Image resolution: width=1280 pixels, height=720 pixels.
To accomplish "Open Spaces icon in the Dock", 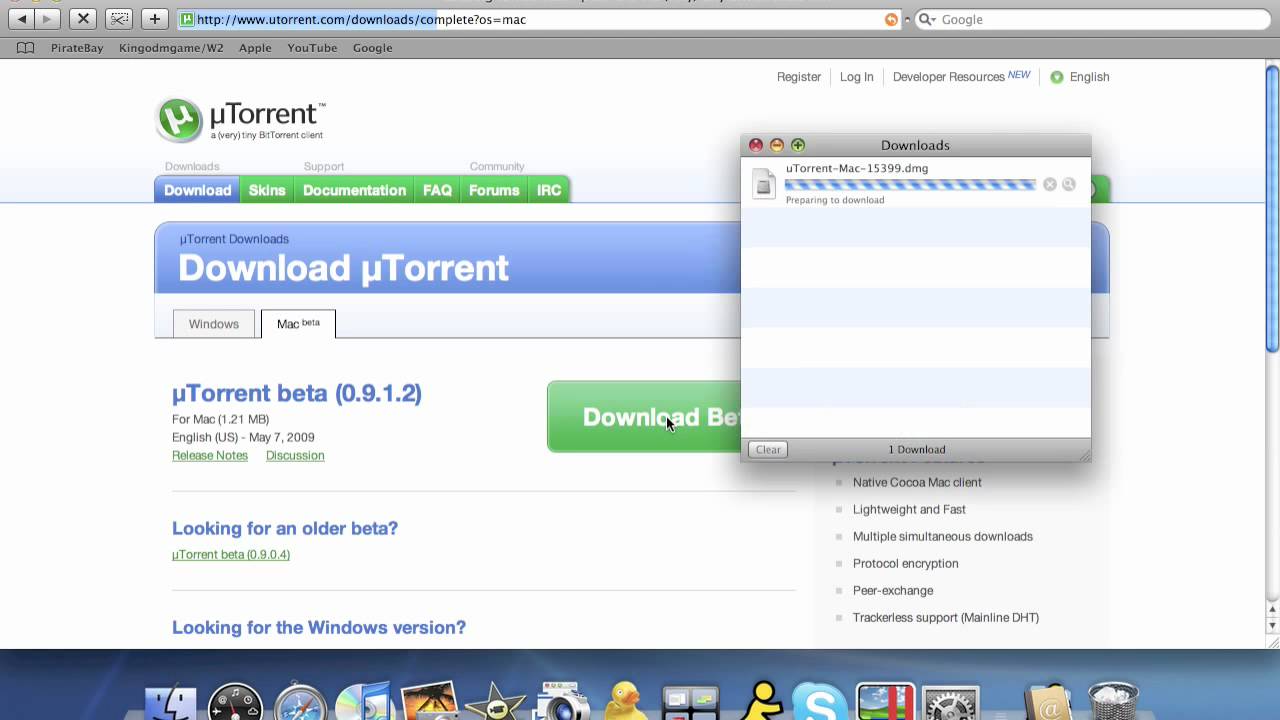I will pos(691,702).
